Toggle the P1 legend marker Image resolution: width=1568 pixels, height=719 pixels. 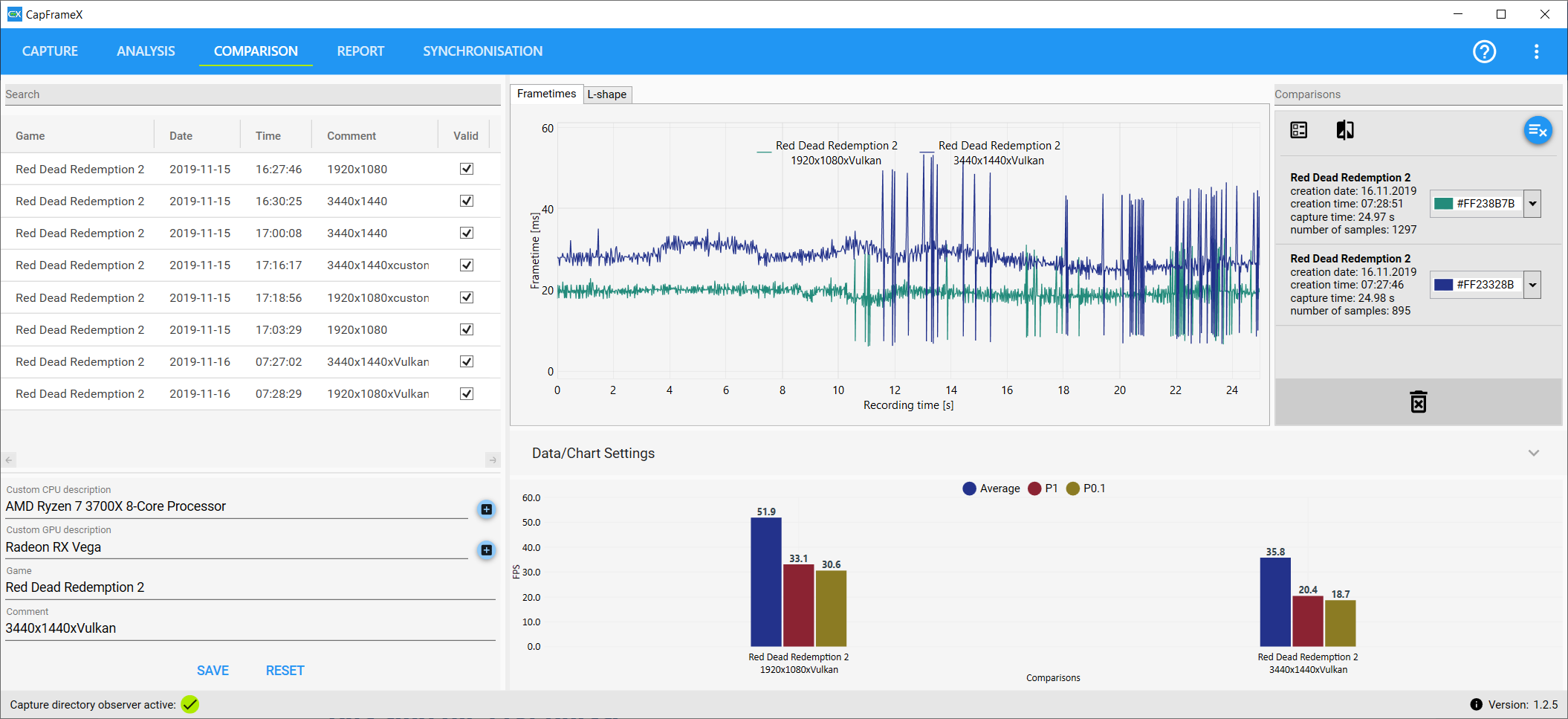(1034, 489)
